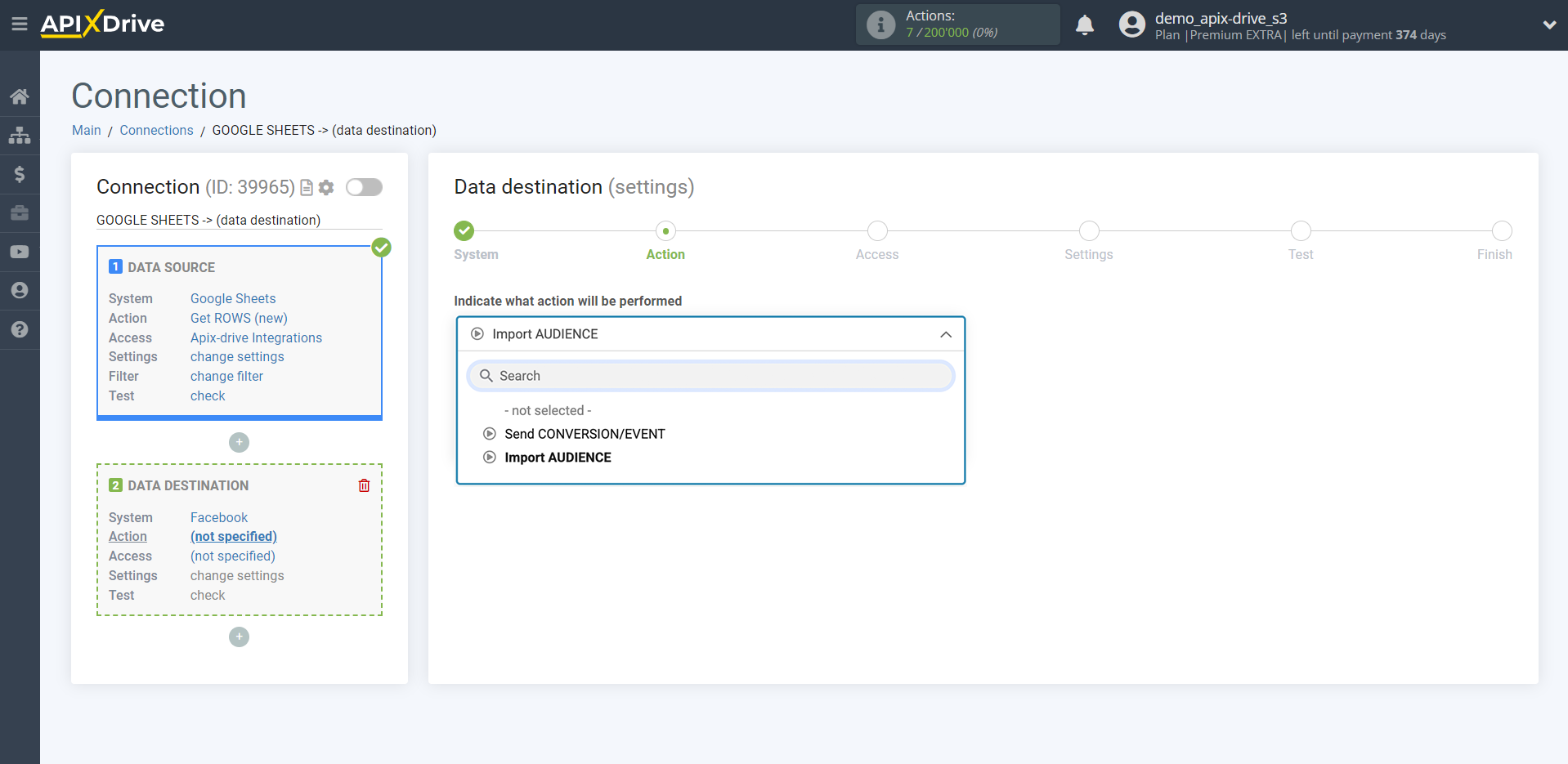The width and height of the screenshot is (1568, 764).
Task: Expand the account menu chevron
Action: tap(1549, 25)
